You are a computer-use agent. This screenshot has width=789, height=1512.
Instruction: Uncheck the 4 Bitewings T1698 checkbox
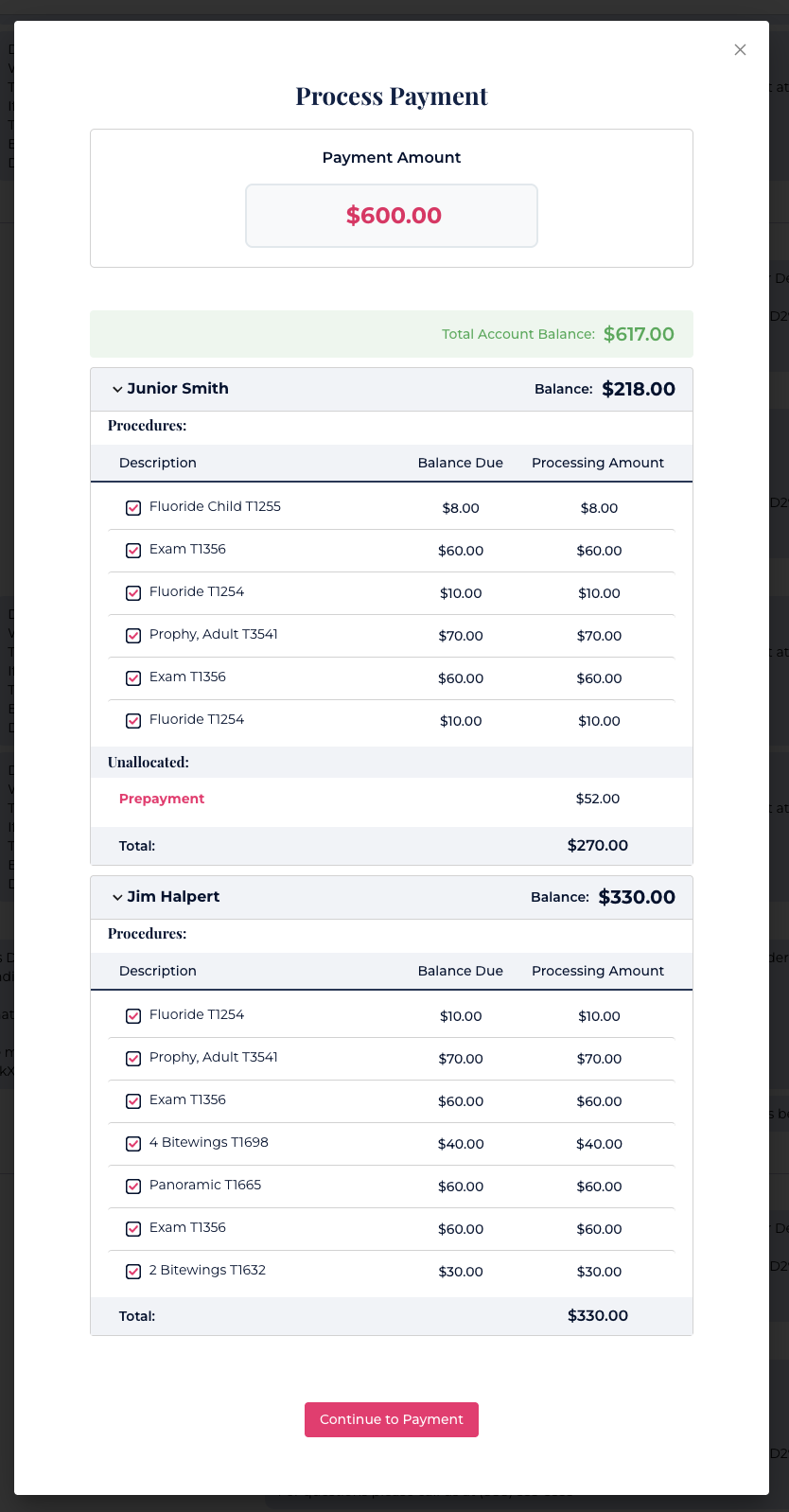(133, 1144)
